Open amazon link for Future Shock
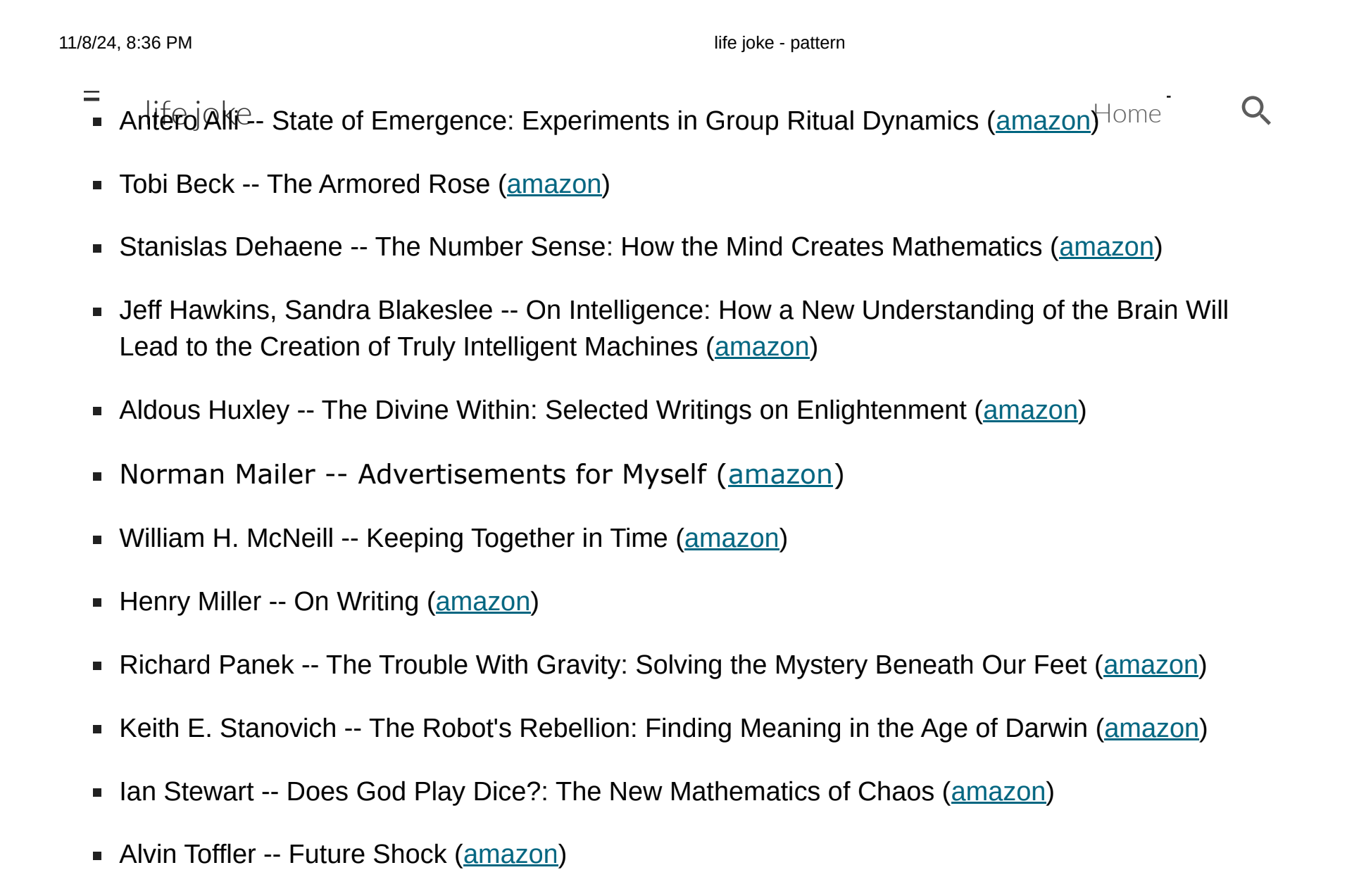1359x896 pixels. tap(511, 854)
